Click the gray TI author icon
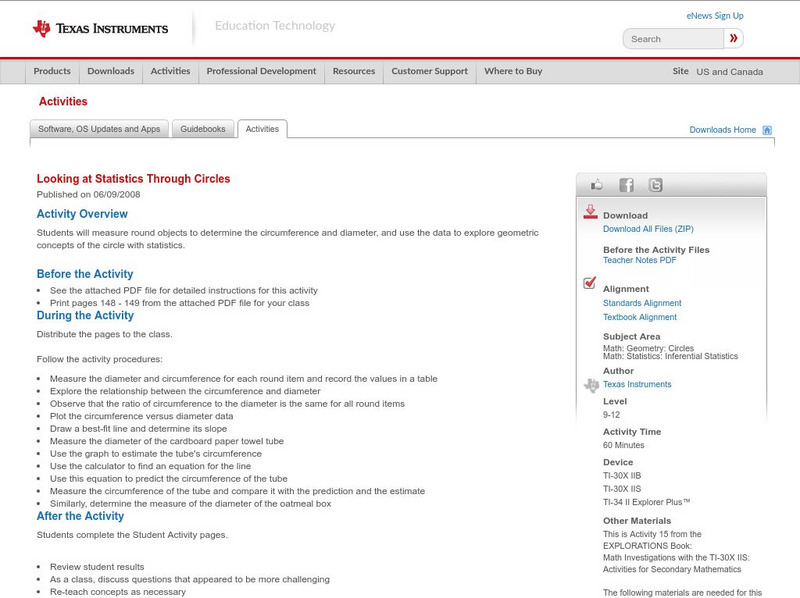This screenshot has width=800, height=598. [x=591, y=385]
